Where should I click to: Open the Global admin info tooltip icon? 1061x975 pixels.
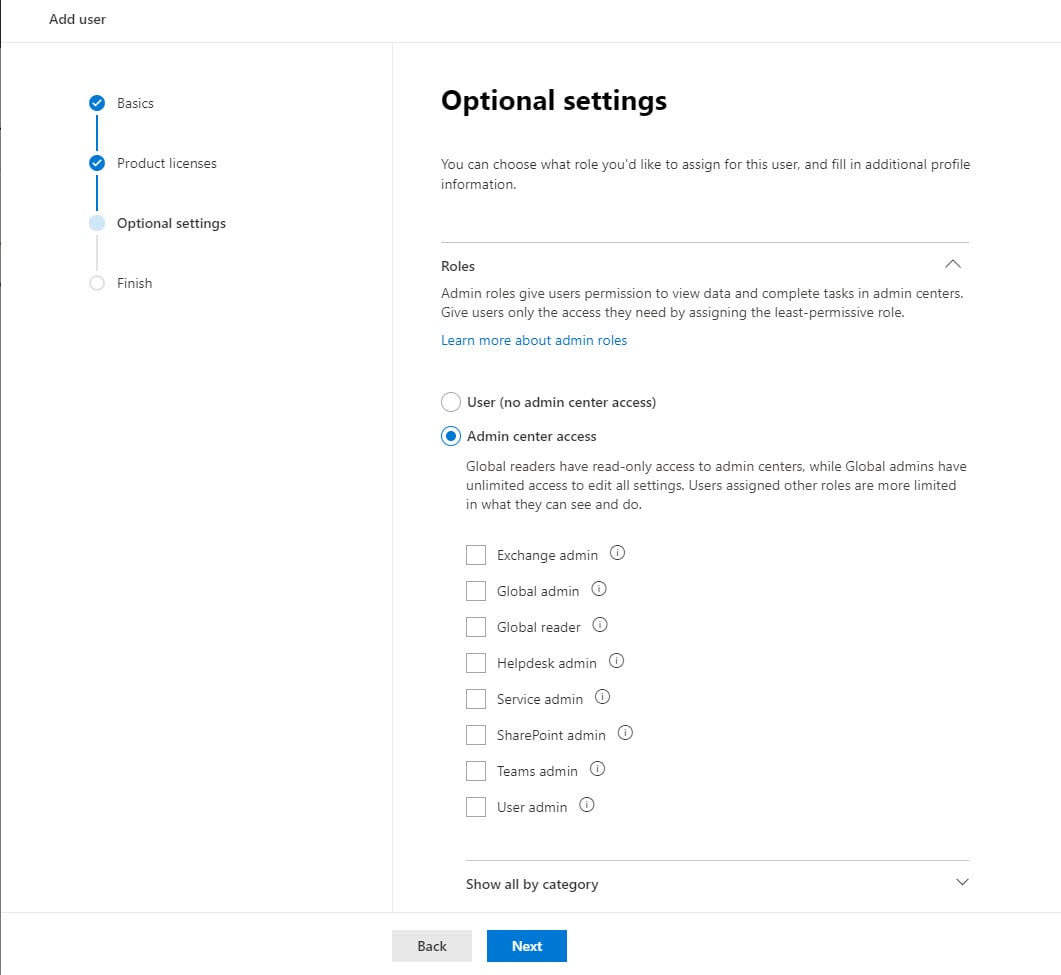tap(599, 589)
